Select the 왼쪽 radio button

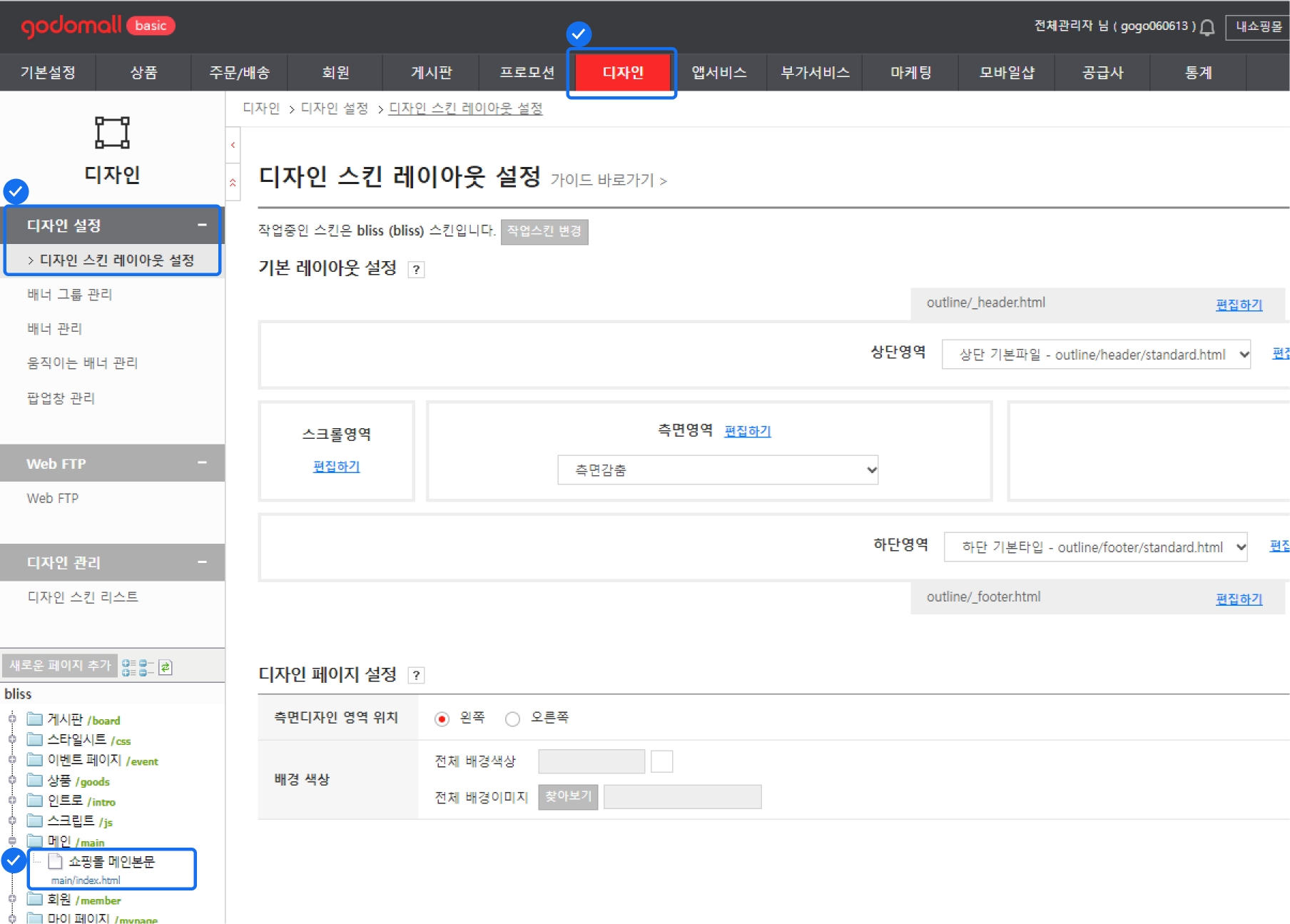[x=442, y=719]
